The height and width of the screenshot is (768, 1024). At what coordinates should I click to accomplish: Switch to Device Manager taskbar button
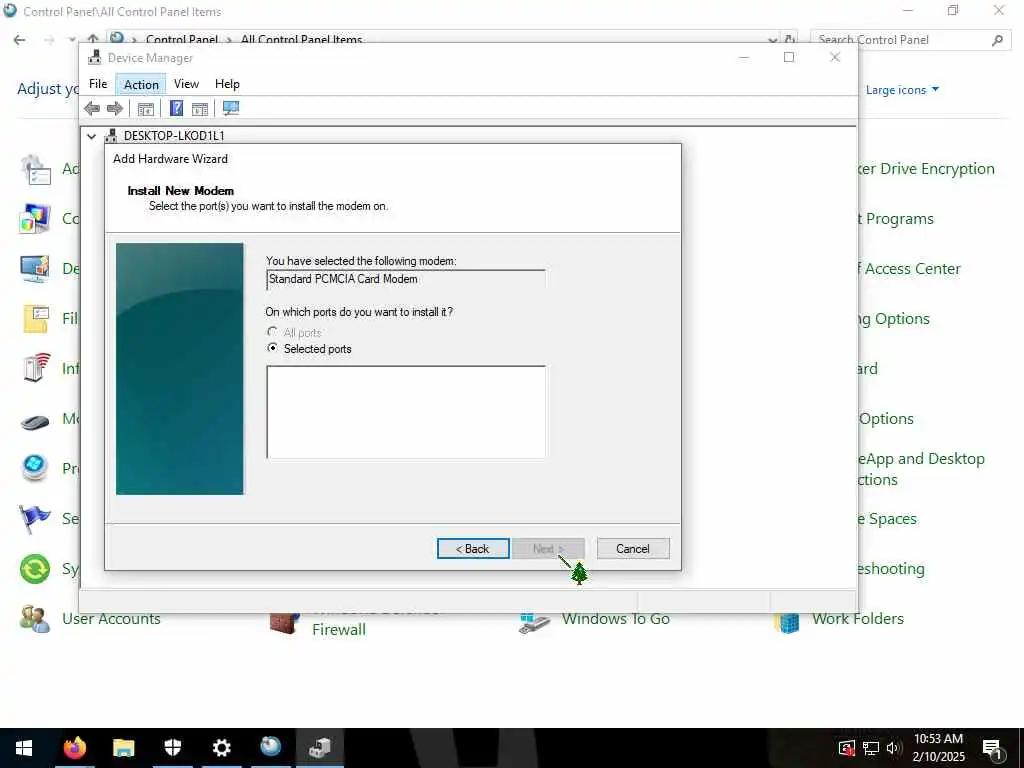[x=319, y=748]
